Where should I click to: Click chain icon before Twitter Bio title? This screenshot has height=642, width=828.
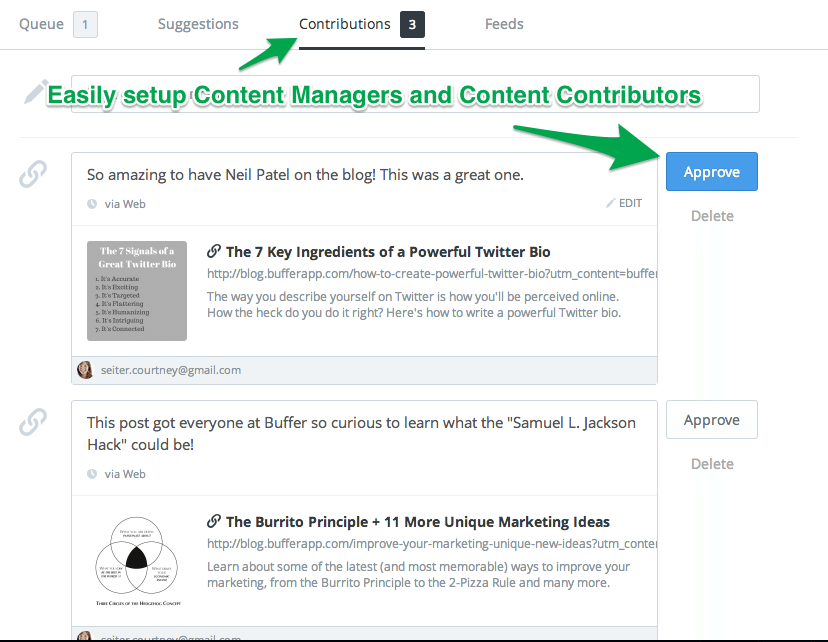pos(213,251)
